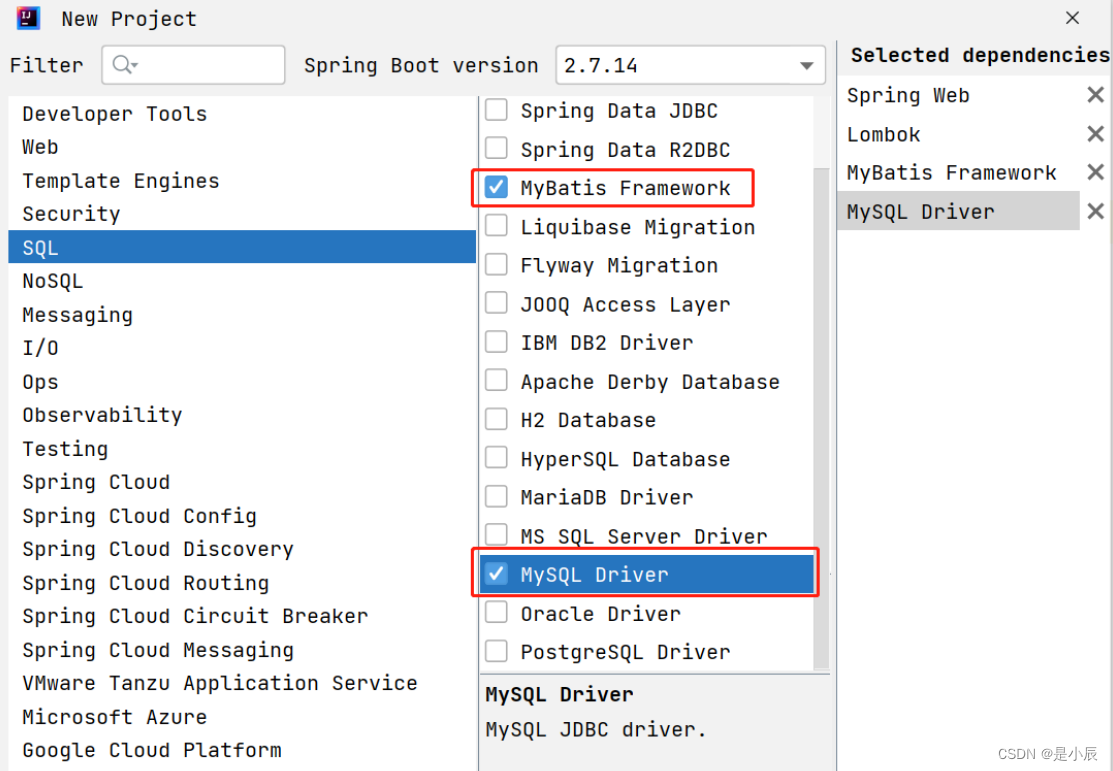1113x771 pixels.
Task: Open the Spring Cloud category
Action: [x=242, y=482]
